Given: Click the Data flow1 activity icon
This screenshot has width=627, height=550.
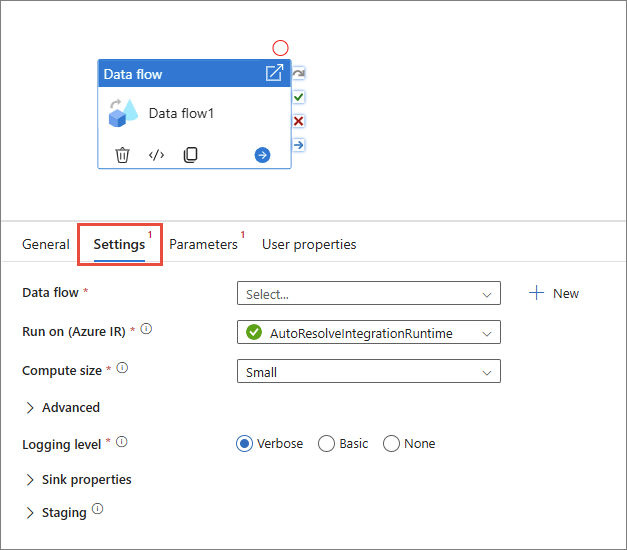Looking at the screenshot, I should click(x=123, y=113).
